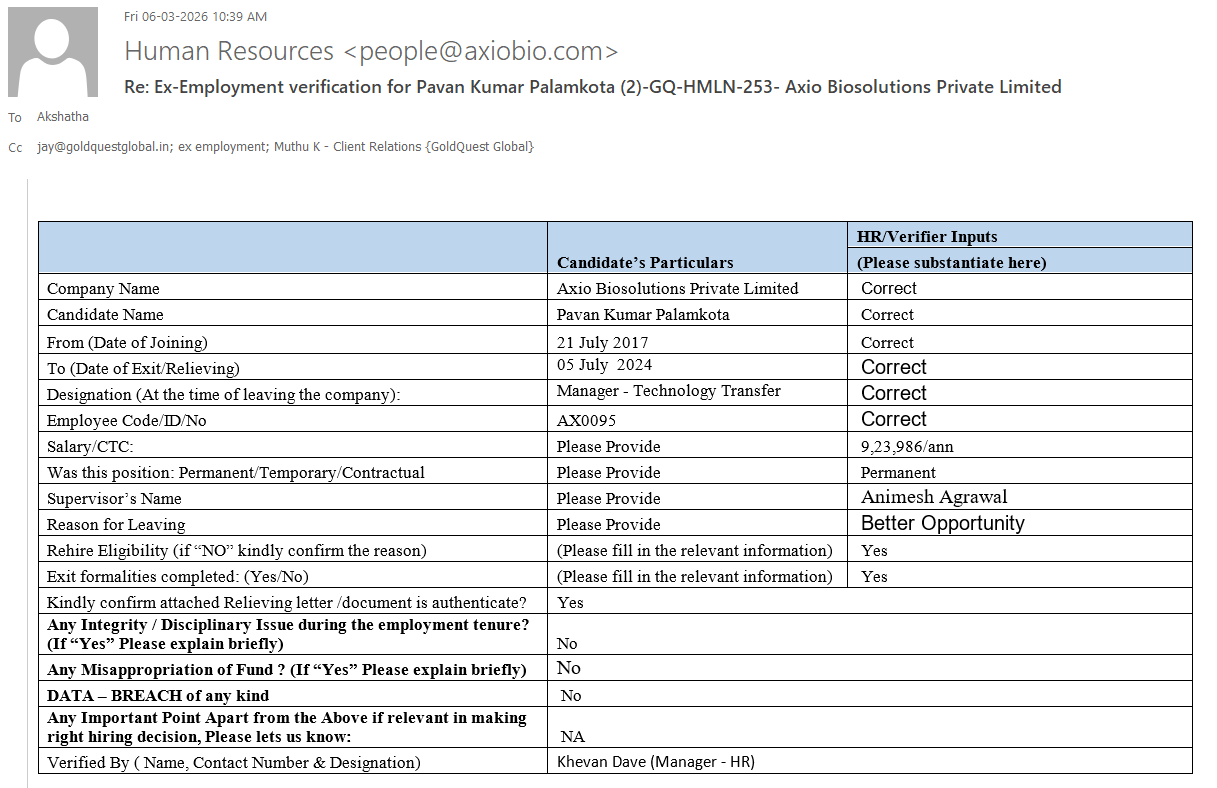The width and height of the screenshot is (1217, 788).
Task: Click Yes answer for Relieving letter
Action: [570, 602]
